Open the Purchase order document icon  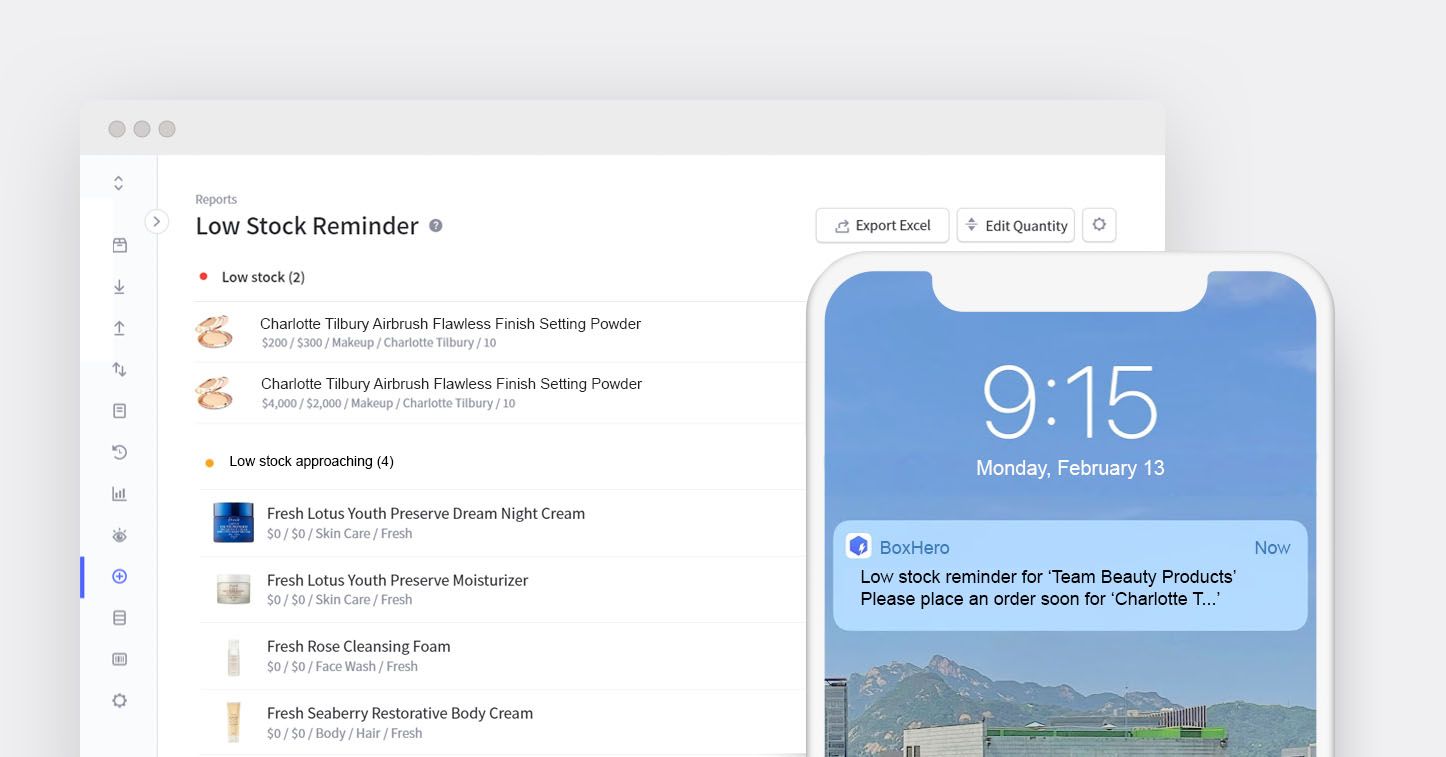pyautogui.click(x=118, y=410)
